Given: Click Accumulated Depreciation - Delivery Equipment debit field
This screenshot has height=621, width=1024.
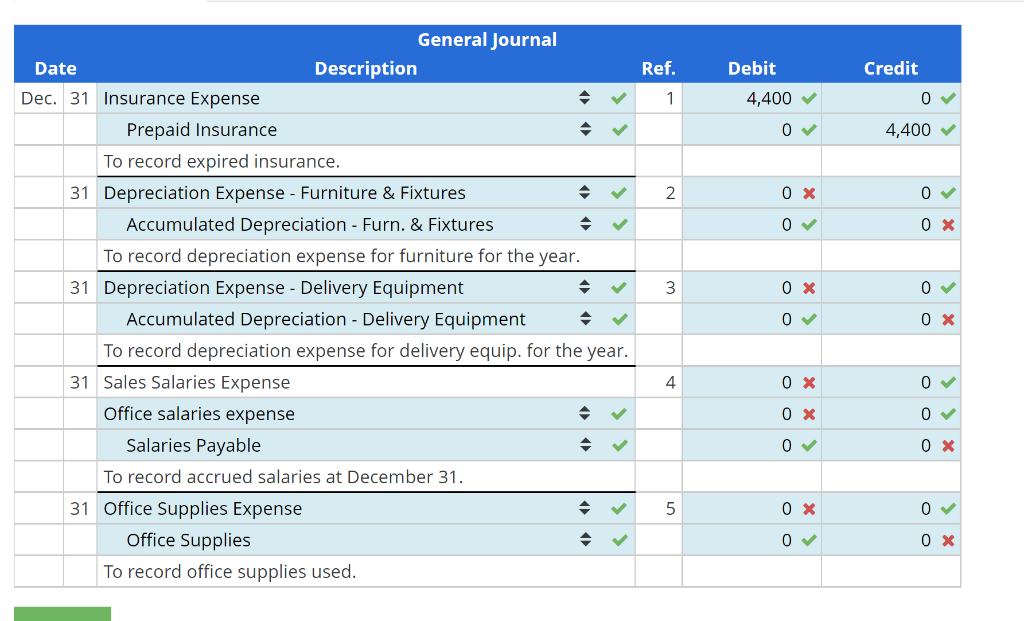Looking at the screenshot, I should [x=752, y=319].
